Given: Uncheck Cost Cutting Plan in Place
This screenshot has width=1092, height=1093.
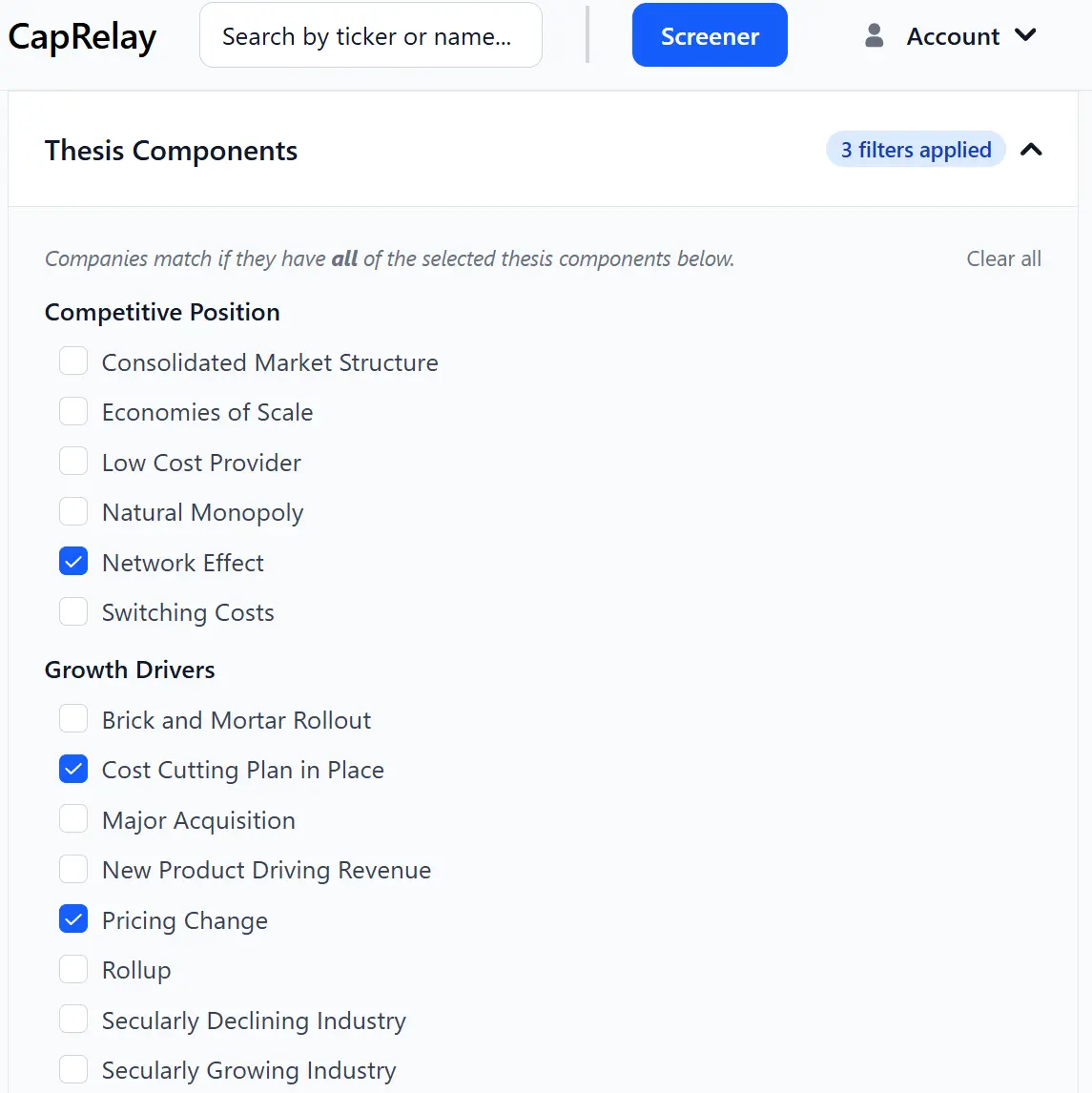Looking at the screenshot, I should coord(73,769).
